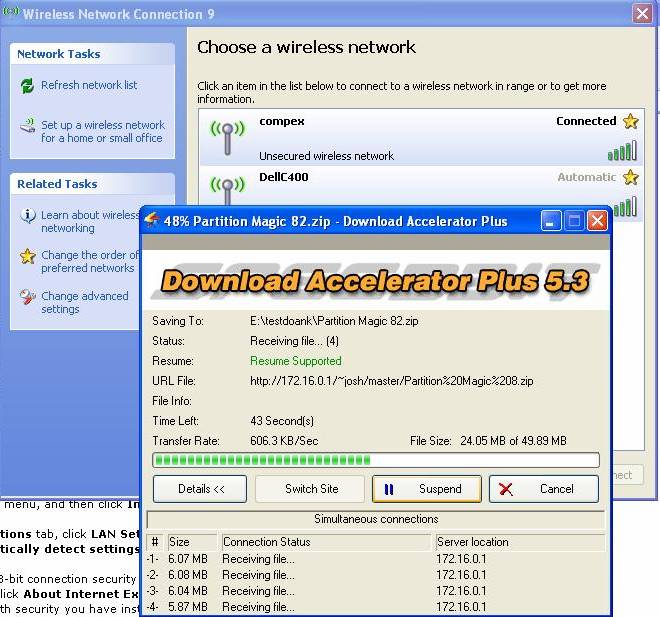The width and height of the screenshot is (660, 617).
Task: Close the Download Accelerator Plus window
Action: click(597, 221)
